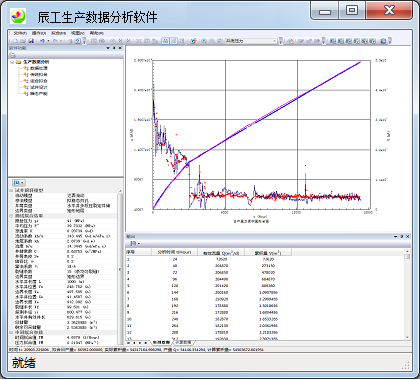This screenshot has width=420, height=380.
Task: Open the curve type combo box in toolbar
Action: coord(251,41)
